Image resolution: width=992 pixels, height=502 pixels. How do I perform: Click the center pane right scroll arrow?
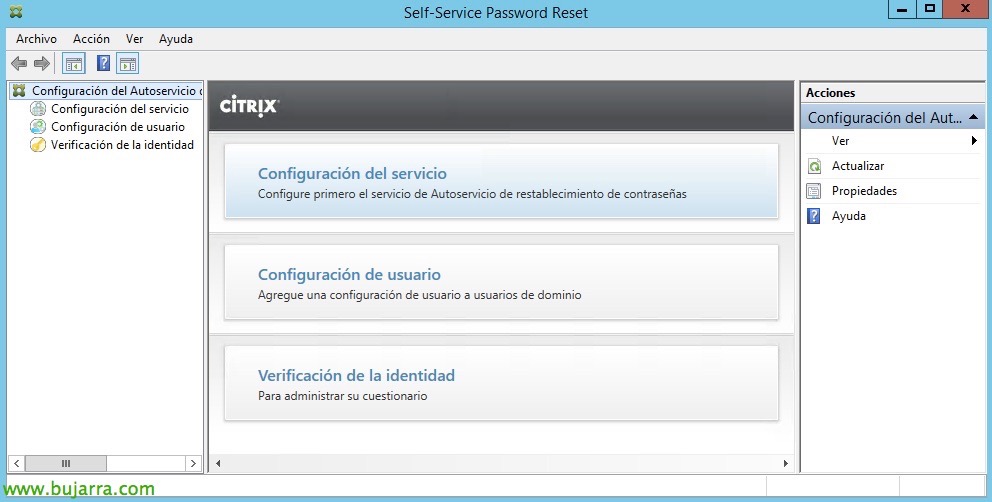click(x=786, y=463)
